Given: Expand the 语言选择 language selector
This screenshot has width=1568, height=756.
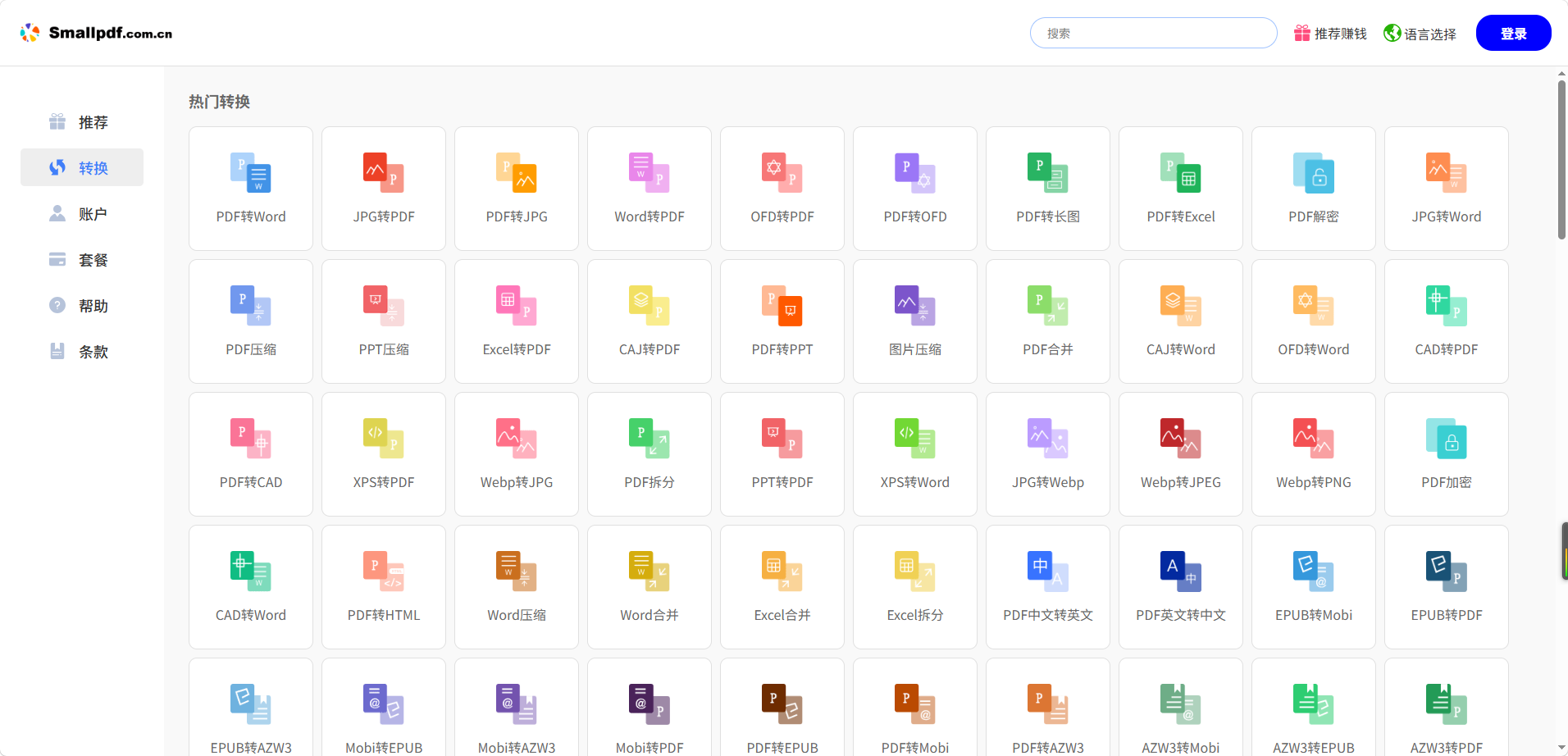Looking at the screenshot, I should coord(1420,34).
